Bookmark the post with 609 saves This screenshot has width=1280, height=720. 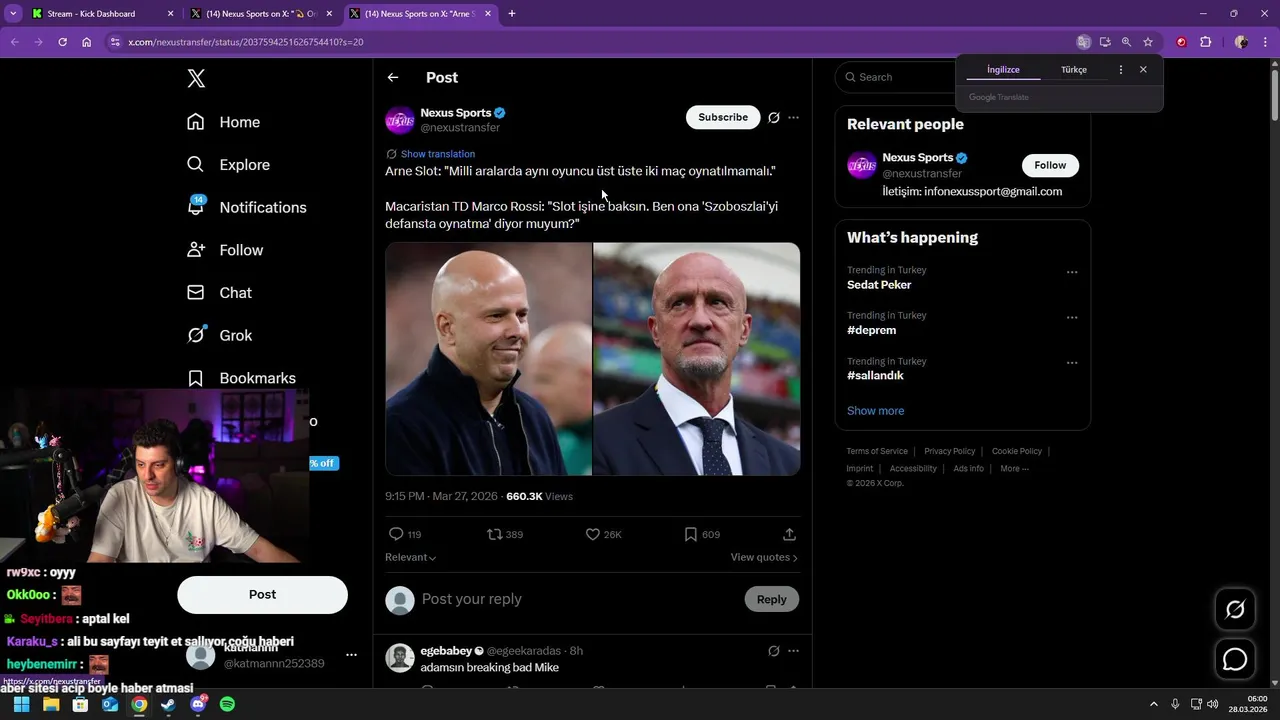[690, 534]
